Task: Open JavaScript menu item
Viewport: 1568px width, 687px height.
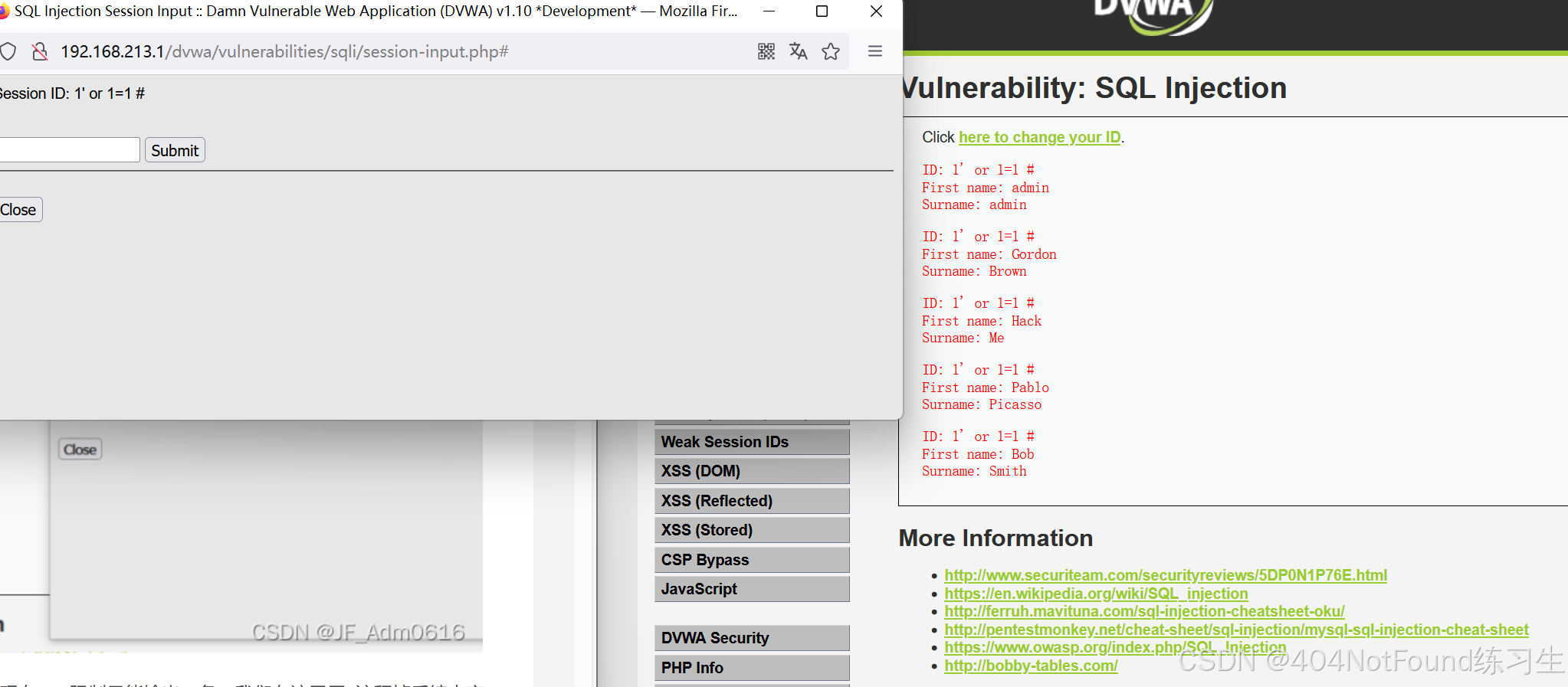Action: point(752,589)
